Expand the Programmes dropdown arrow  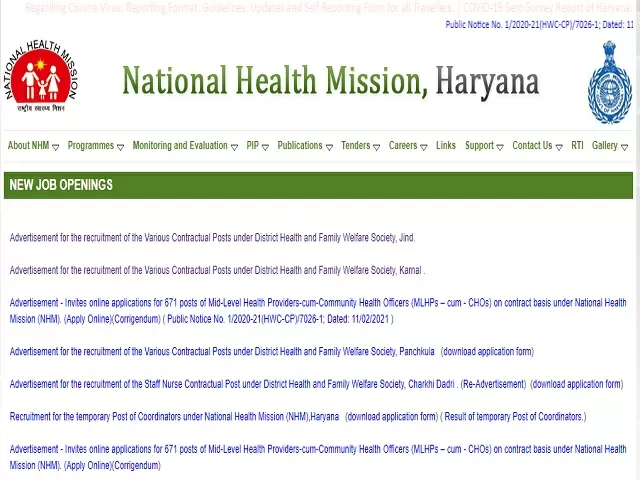(120, 147)
